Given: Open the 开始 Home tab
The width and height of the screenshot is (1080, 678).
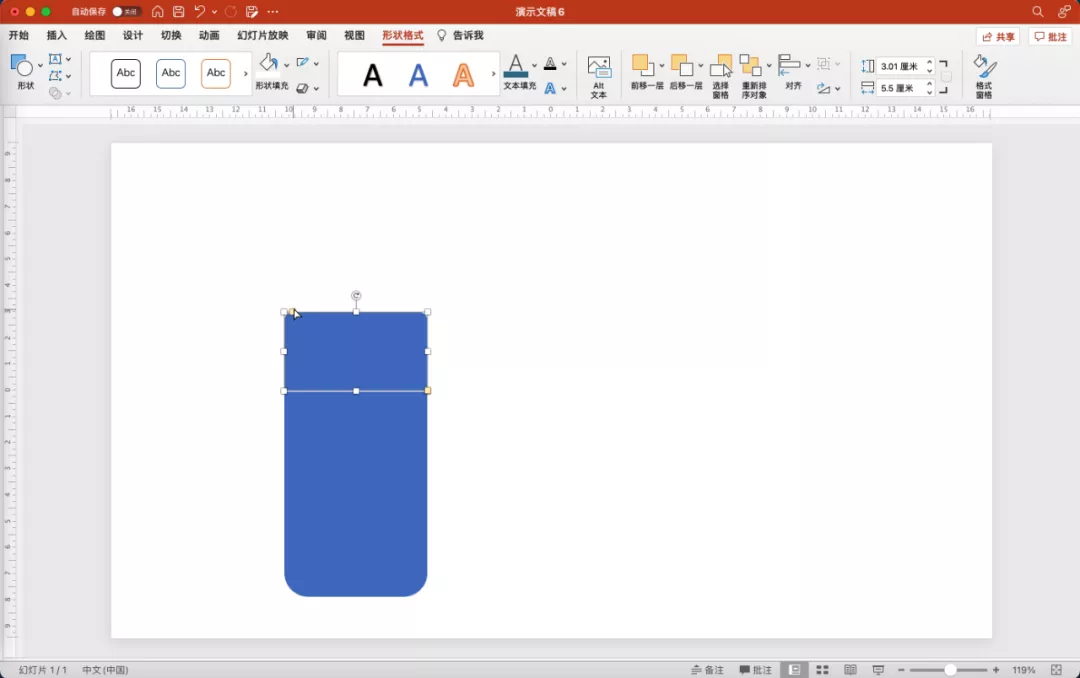Looking at the screenshot, I should coord(19,35).
